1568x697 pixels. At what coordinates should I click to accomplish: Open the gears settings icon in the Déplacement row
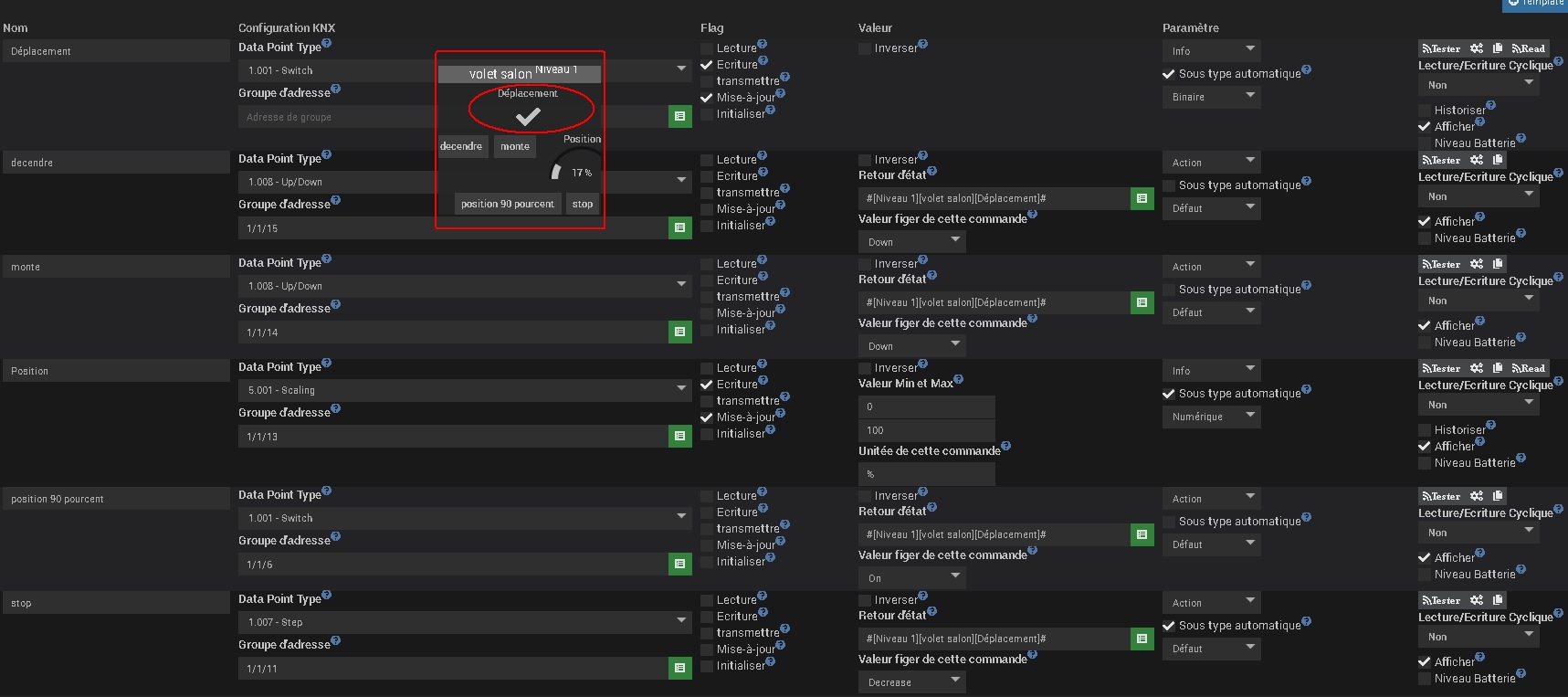[1477, 48]
